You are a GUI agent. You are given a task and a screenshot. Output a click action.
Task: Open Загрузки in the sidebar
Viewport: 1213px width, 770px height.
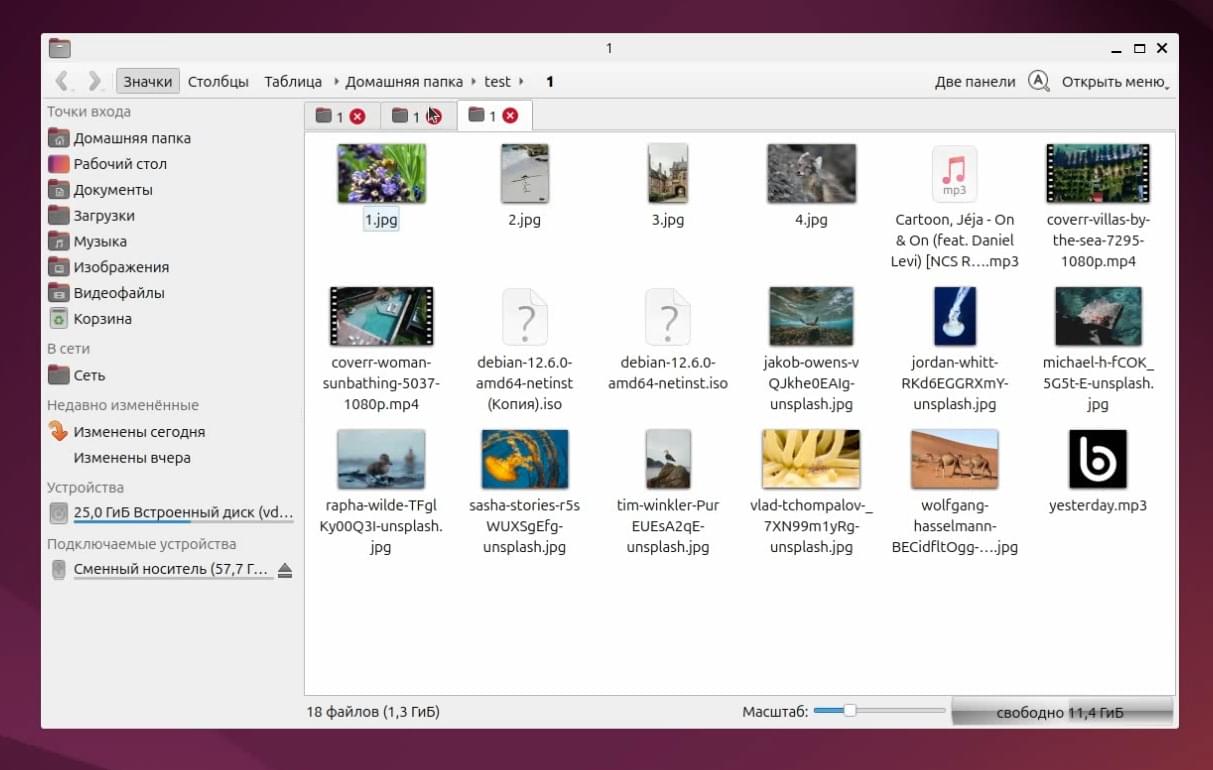[104, 216]
